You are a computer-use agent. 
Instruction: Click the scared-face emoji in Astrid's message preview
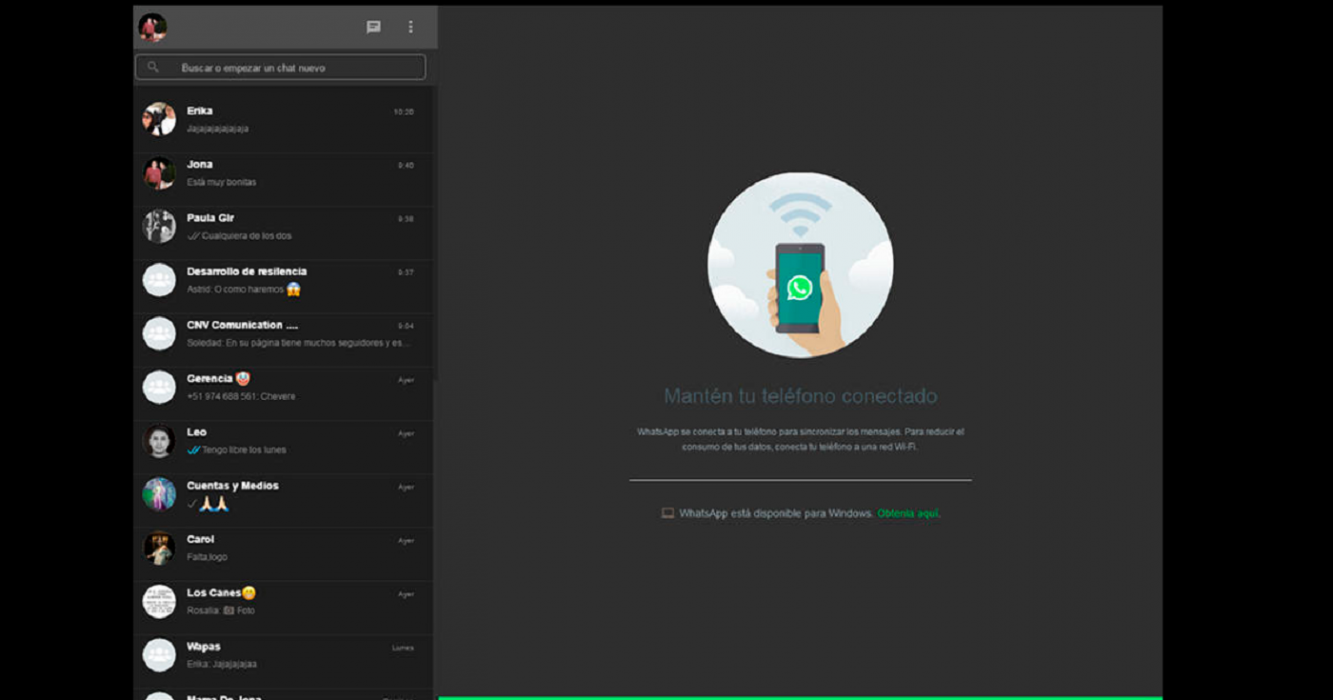pos(294,289)
